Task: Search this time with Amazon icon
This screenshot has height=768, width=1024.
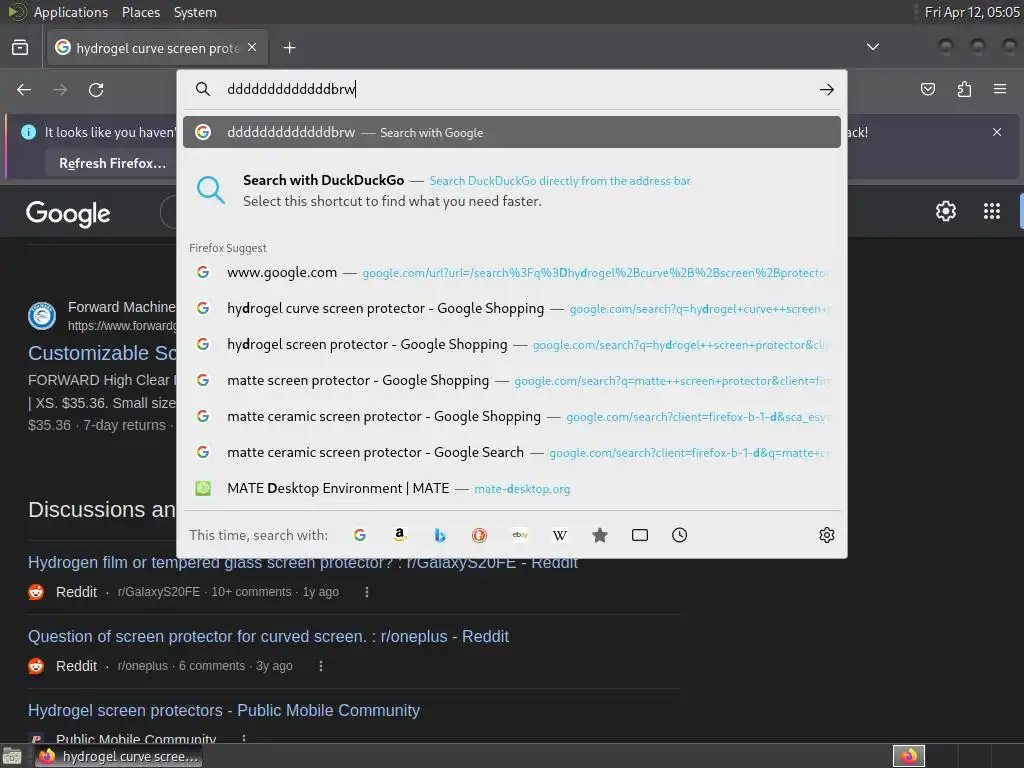Action: tap(400, 536)
